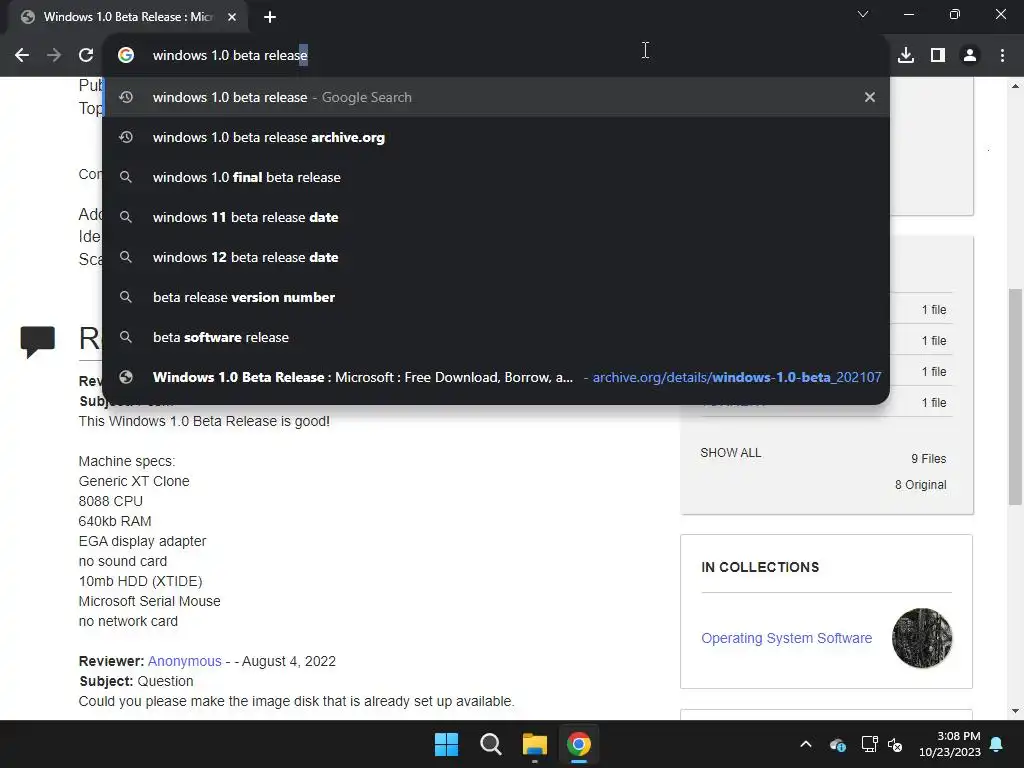Click the scrollbar up arrow
The height and width of the screenshot is (768, 1024).
1015,86
